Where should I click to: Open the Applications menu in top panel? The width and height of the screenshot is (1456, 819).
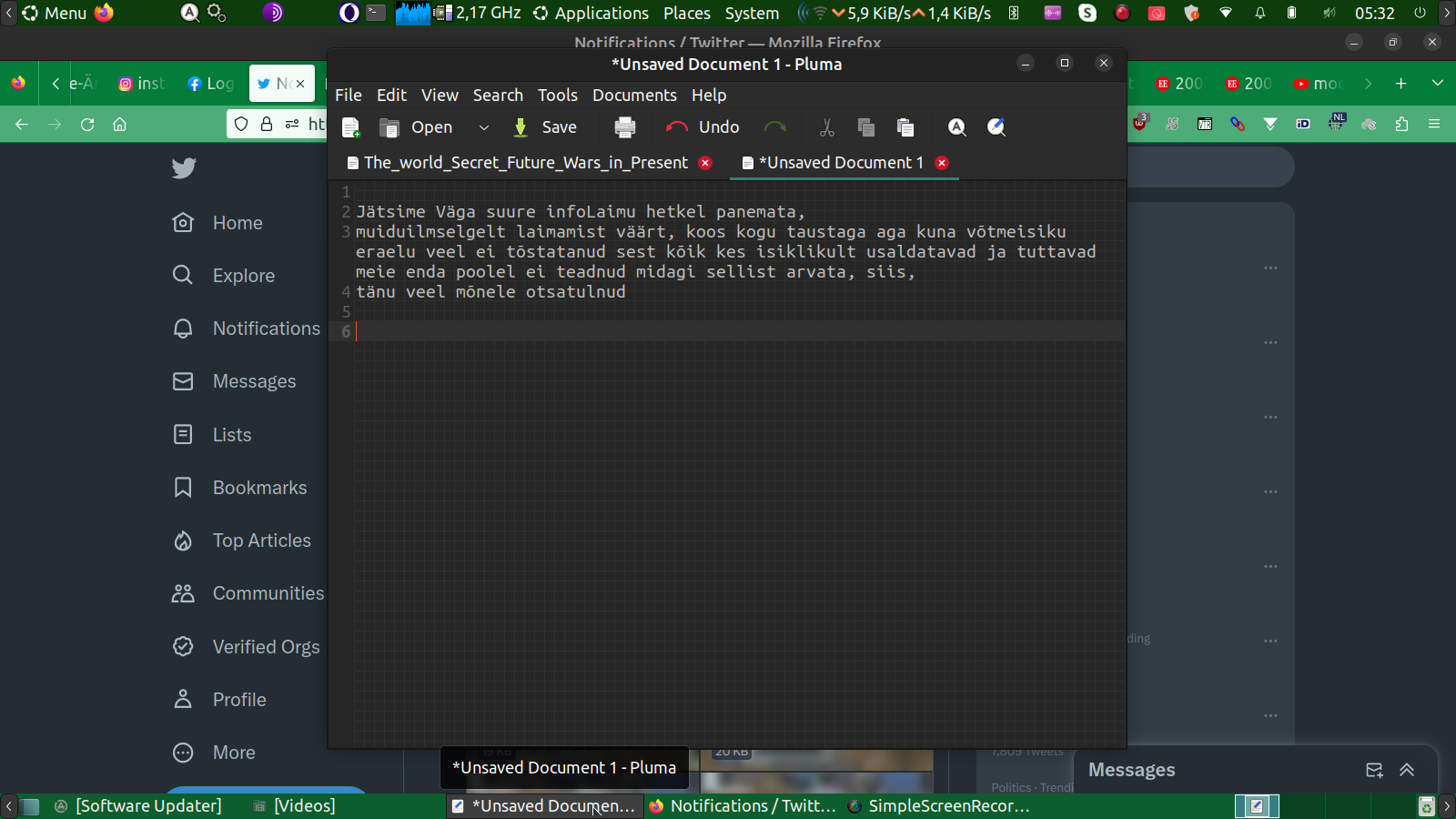[x=591, y=13]
